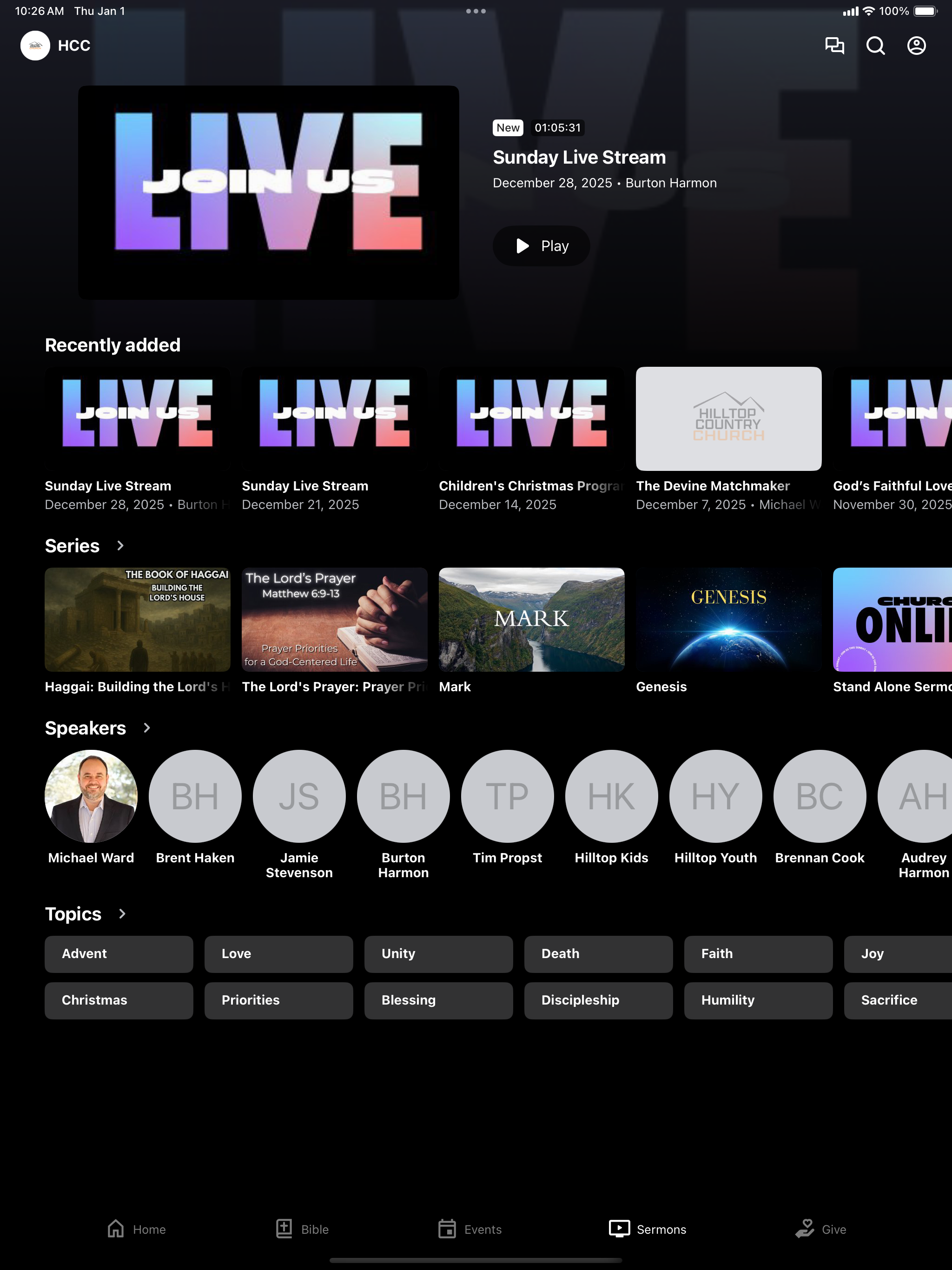This screenshot has height=1270, width=952.
Task: Tap the HCC church logo
Action: 35,46
